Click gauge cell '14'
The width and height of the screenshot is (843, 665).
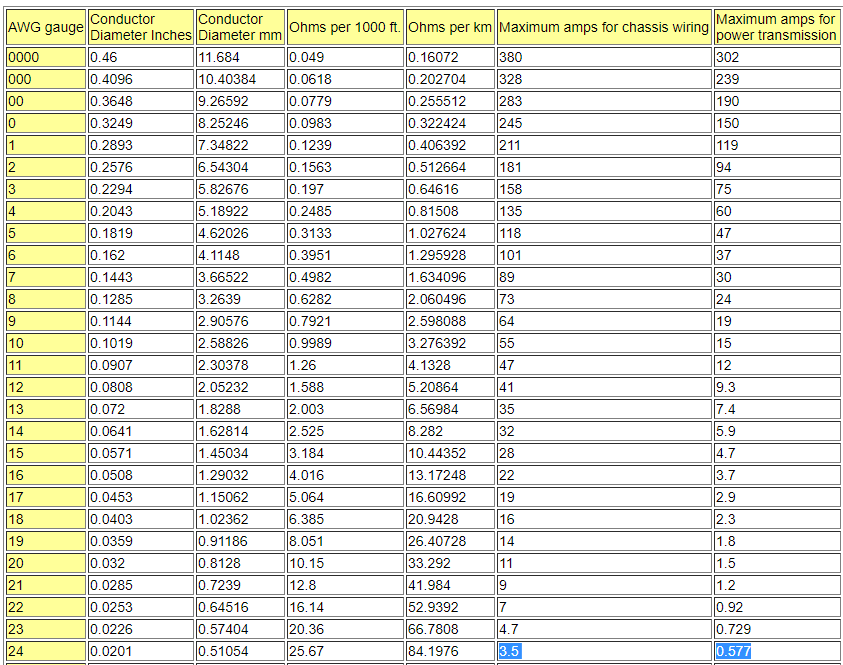click(x=46, y=431)
